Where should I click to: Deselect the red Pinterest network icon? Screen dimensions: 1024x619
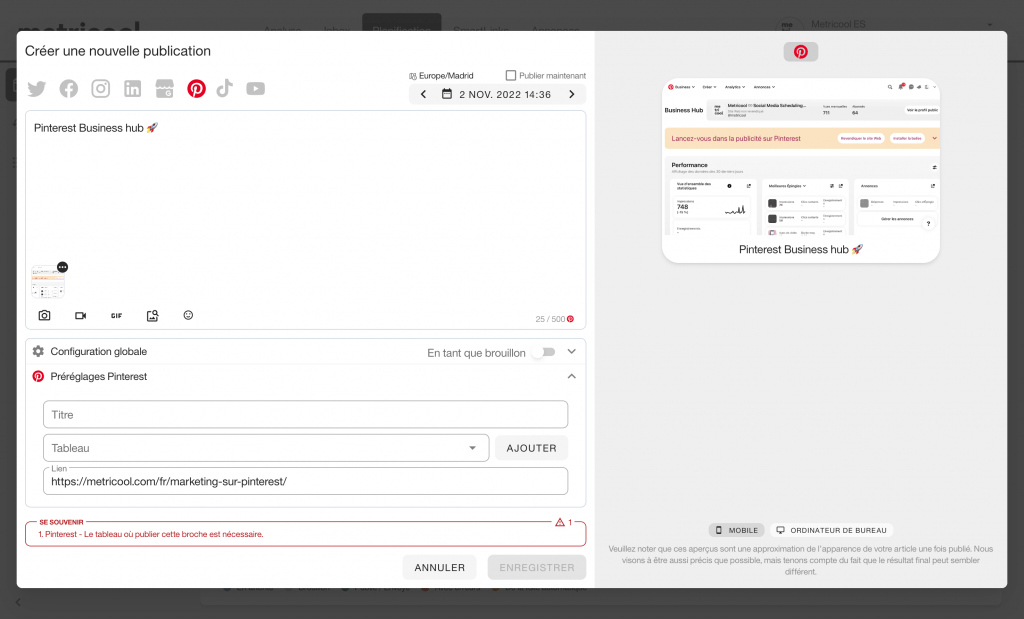point(197,88)
